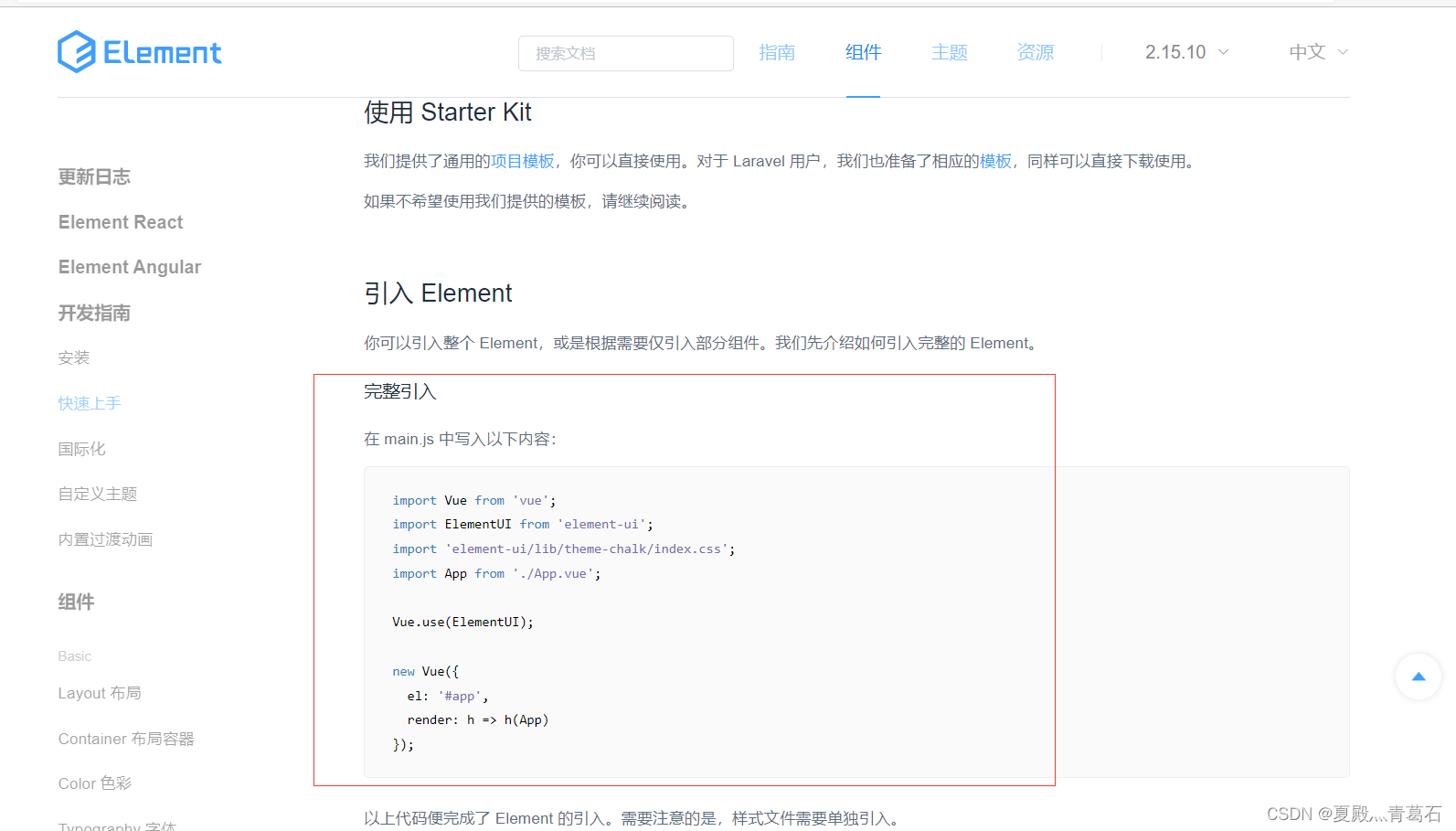This screenshot has height=831, width=1456.
Task: Click the 组件 sidebar section heading
Action: [76, 602]
